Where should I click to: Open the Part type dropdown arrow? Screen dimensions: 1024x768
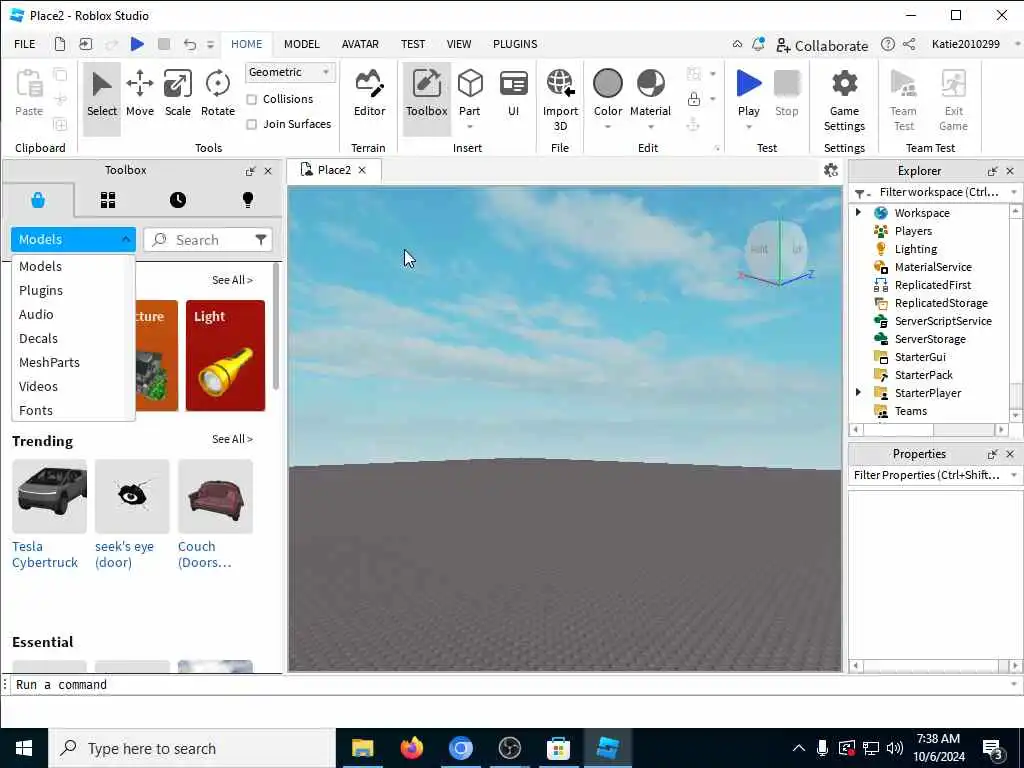point(470,127)
